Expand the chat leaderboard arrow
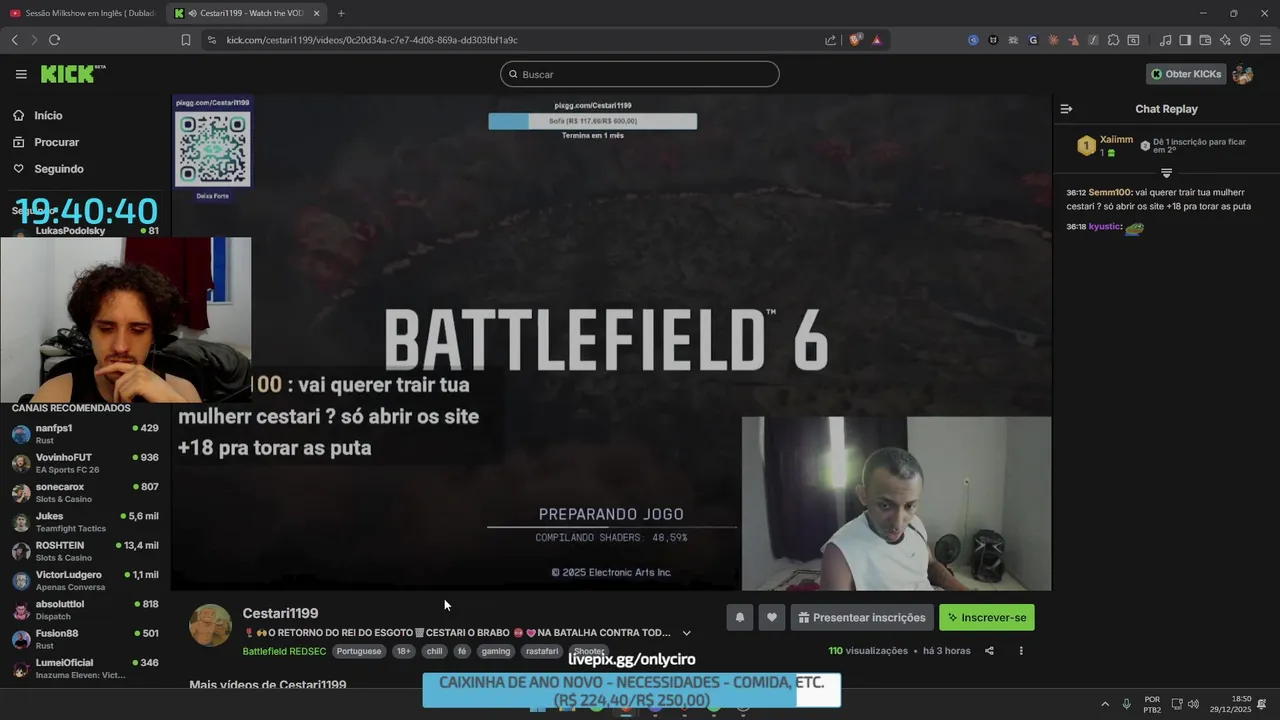The image size is (1280, 720). tap(1166, 173)
